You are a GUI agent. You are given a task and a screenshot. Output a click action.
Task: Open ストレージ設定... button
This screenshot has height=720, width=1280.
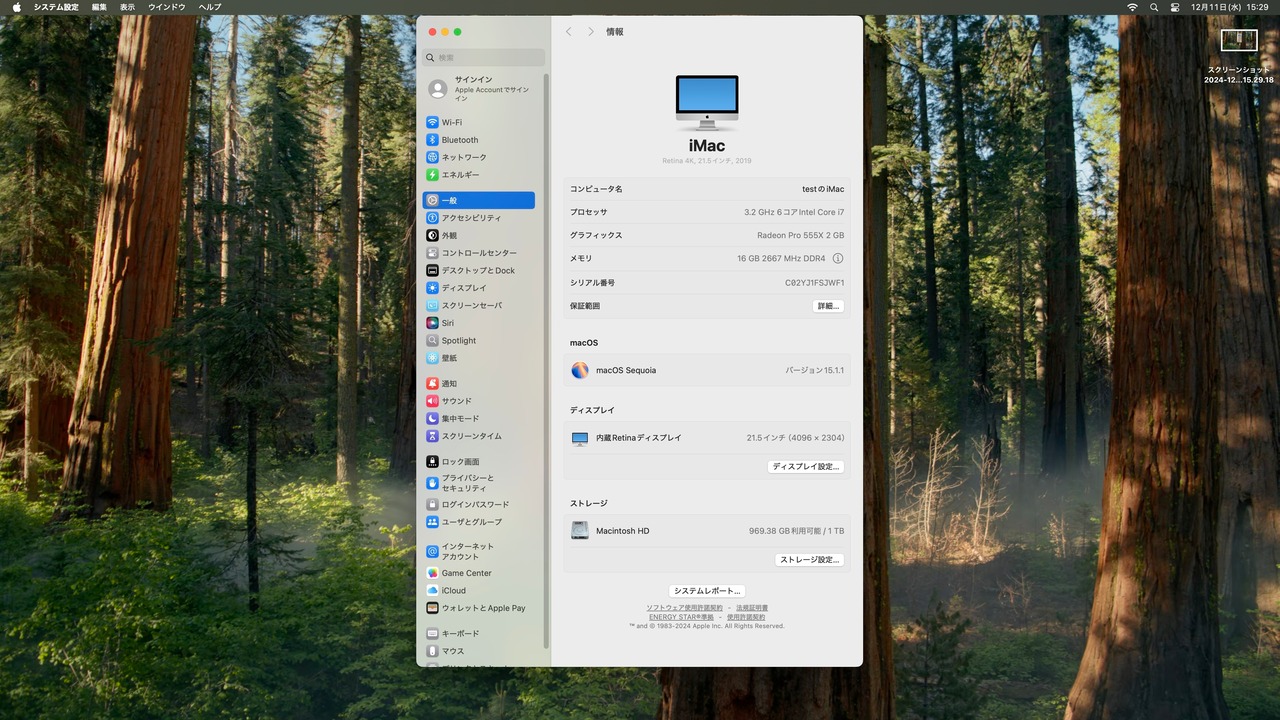(x=810, y=560)
